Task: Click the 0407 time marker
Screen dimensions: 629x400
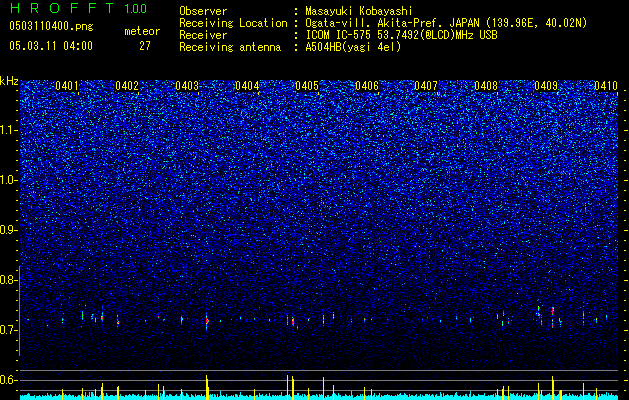Action: pos(426,85)
